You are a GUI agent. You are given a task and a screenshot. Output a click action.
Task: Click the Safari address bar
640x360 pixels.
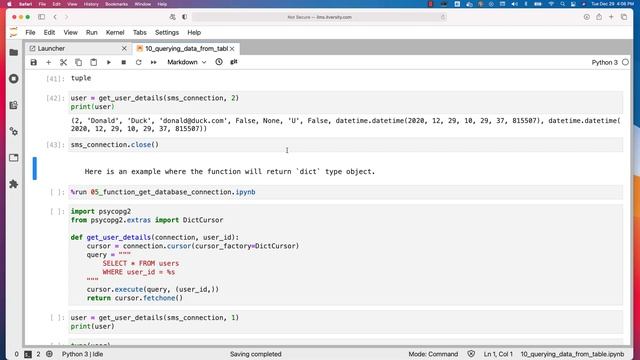click(320, 17)
